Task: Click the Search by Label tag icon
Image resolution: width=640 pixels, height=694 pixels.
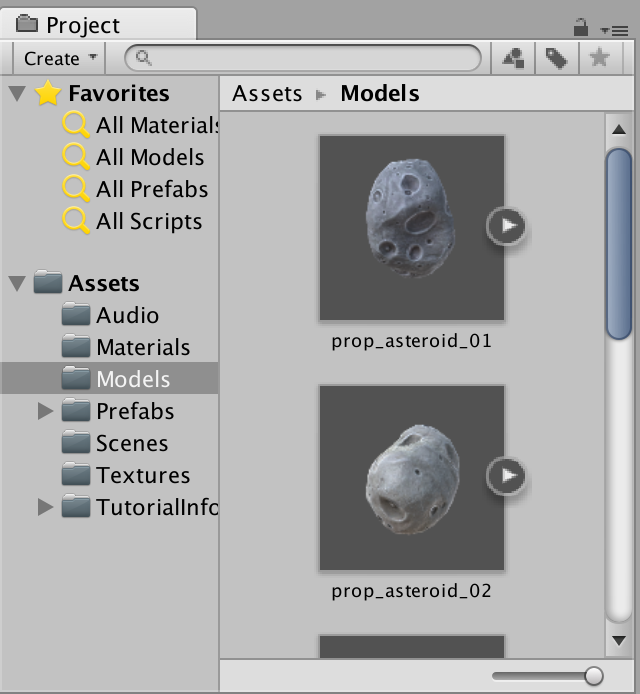Action: coord(556,58)
